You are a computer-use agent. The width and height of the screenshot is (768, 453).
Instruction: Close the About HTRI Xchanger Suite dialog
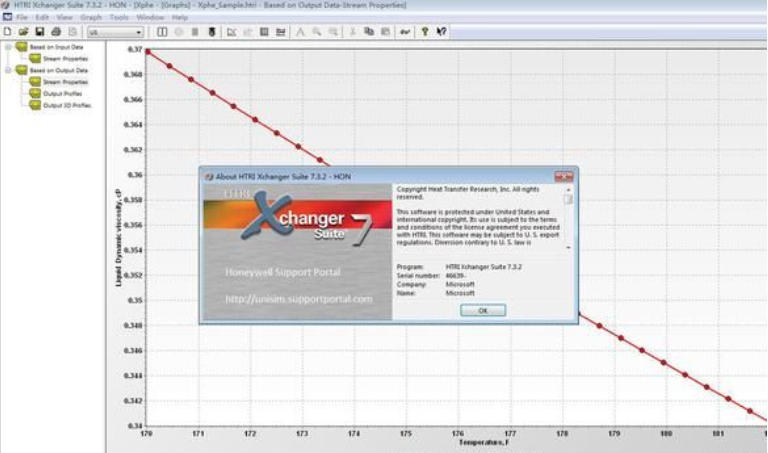[562, 175]
